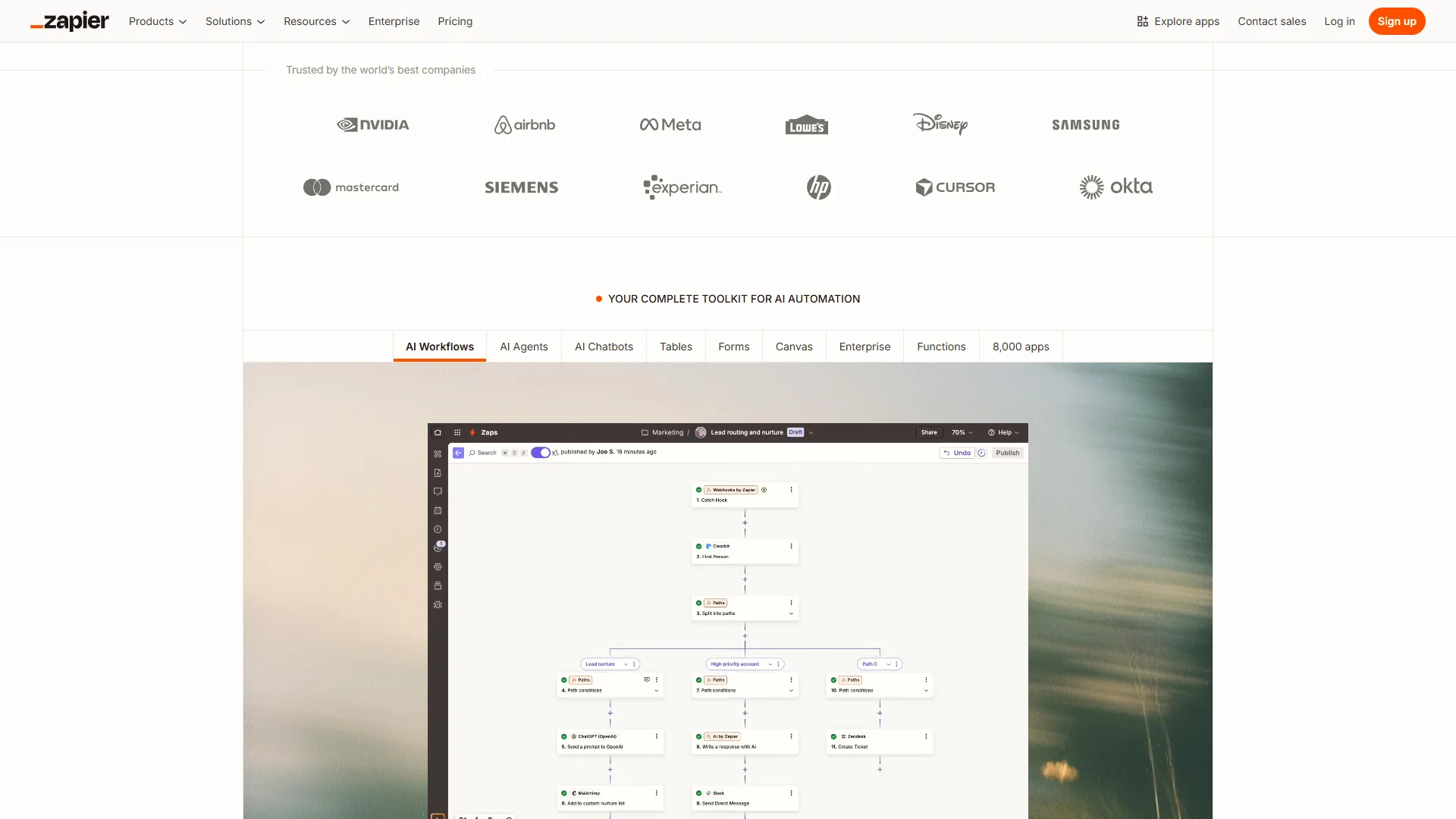Select the Functions tab
The width and height of the screenshot is (1456, 819).
941,347
